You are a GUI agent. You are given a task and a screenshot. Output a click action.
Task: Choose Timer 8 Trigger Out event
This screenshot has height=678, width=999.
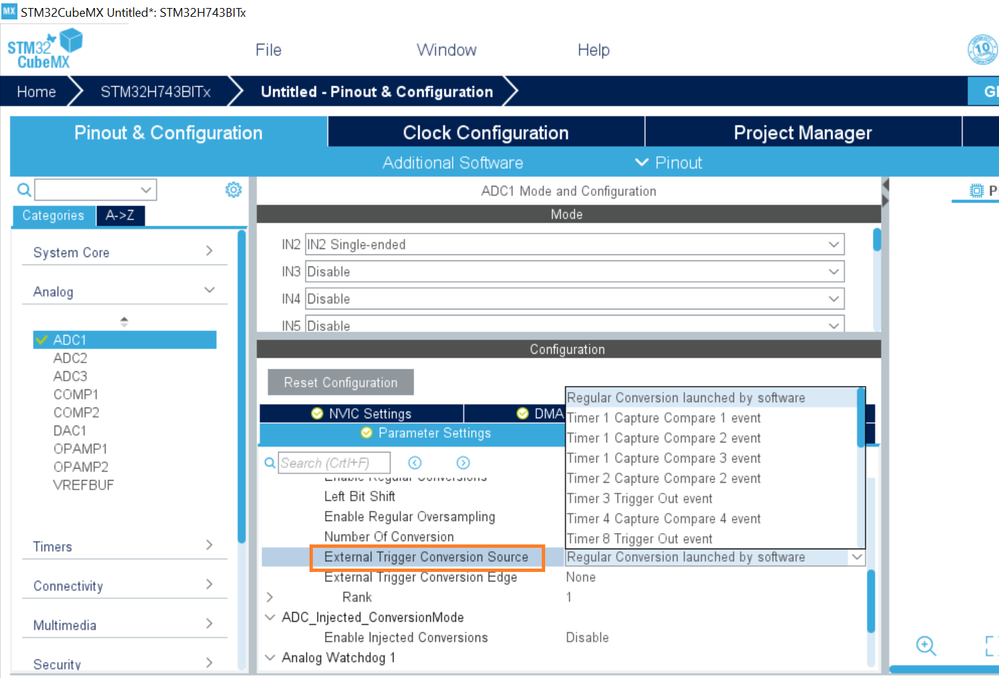coord(712,539)
